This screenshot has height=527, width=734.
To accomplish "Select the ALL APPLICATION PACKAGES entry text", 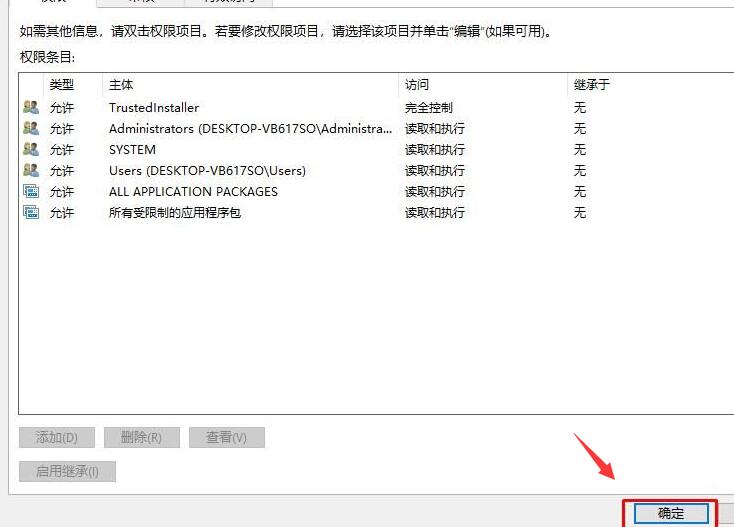I will click(193, 192).
